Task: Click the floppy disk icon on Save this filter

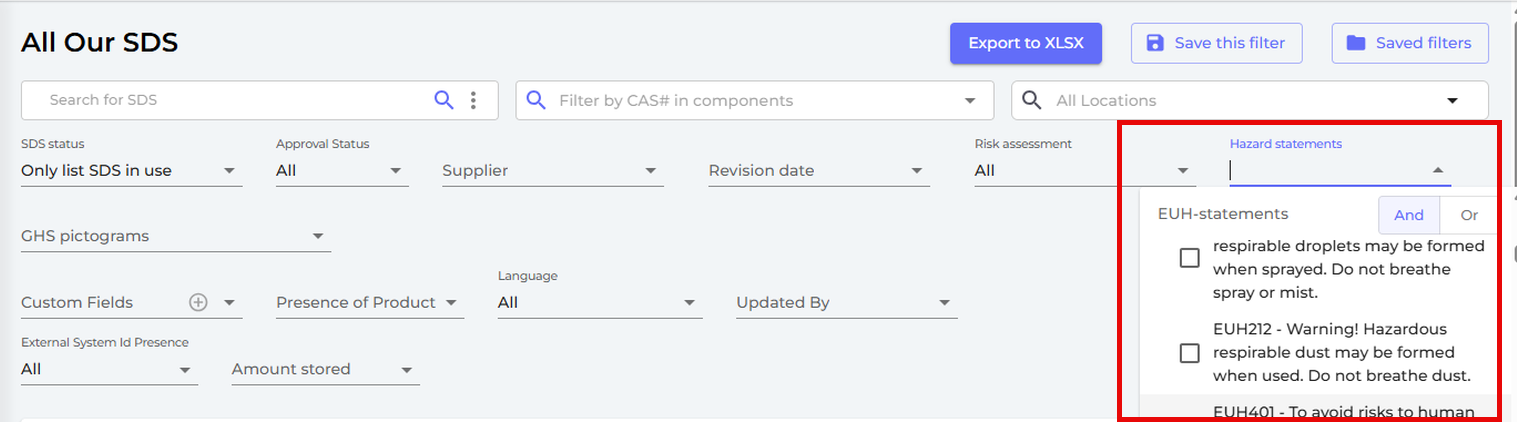Action: pyautogui.click(x=1155, y=43)
